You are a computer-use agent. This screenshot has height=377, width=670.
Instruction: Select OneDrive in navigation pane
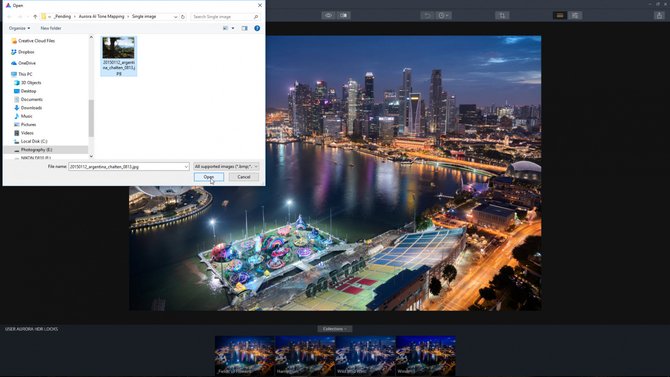24,63
